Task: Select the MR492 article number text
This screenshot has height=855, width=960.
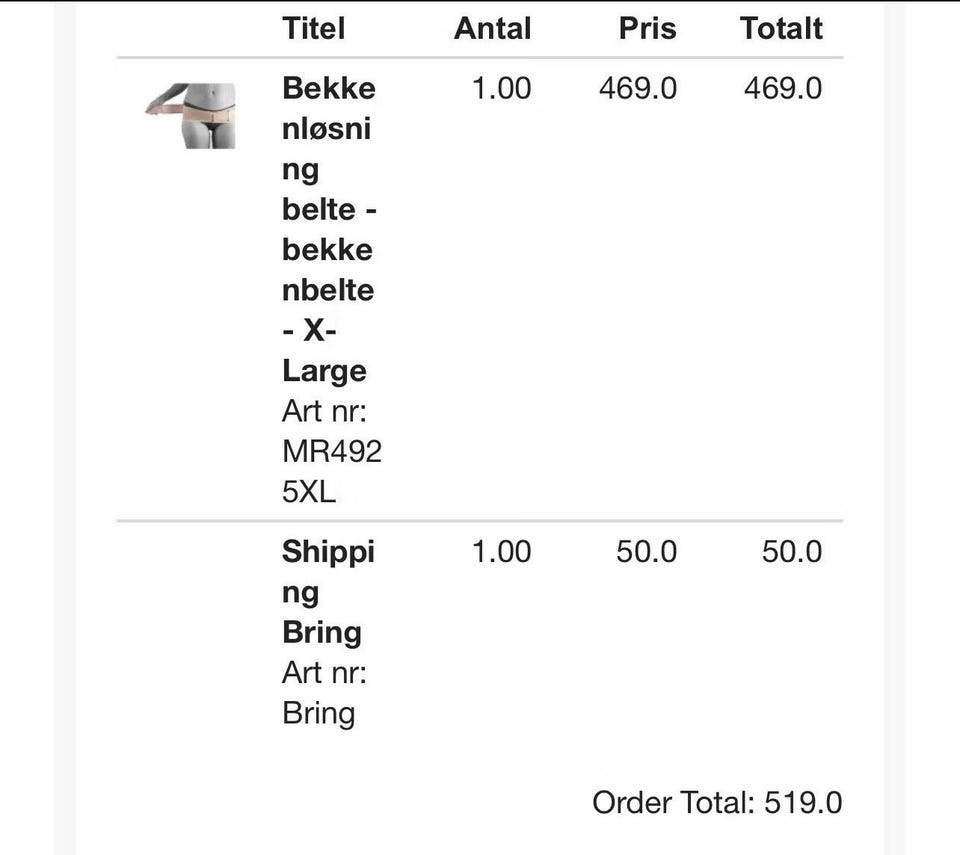Action: tap(331, 451)
